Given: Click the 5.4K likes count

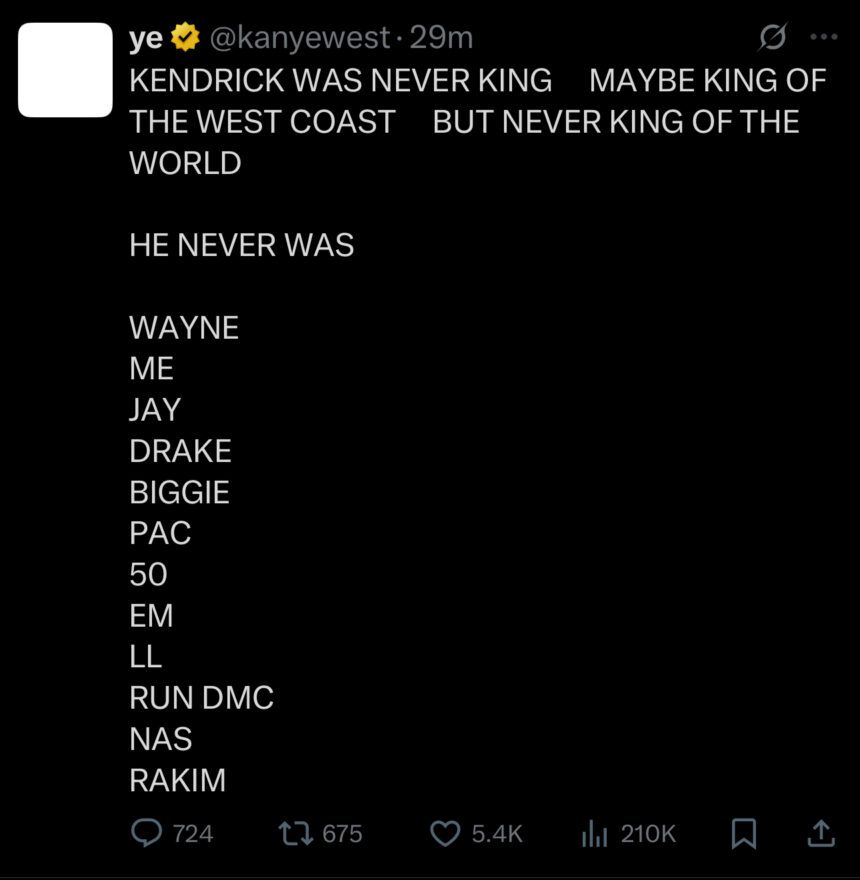Looking at the screenshot, I should 497,833.
